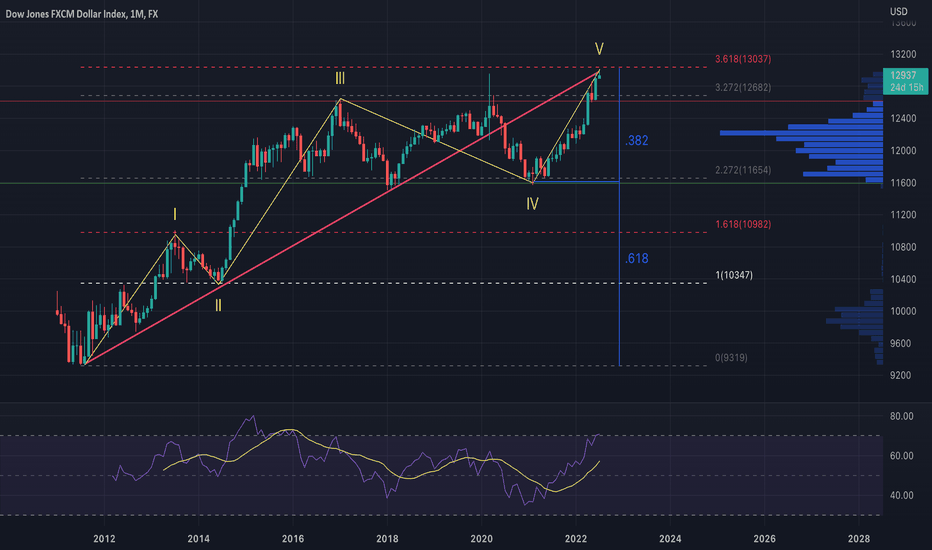Click the 0(9319) Fibonacci level label

tap(731, 358)
